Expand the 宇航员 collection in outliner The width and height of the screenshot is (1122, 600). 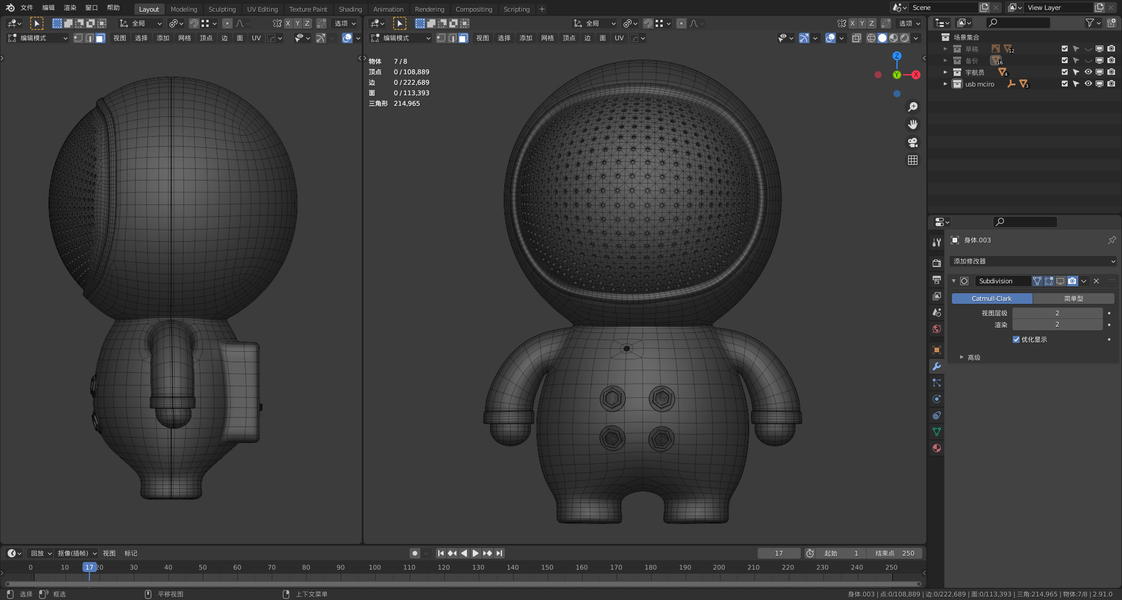click(x=945, y=72)
